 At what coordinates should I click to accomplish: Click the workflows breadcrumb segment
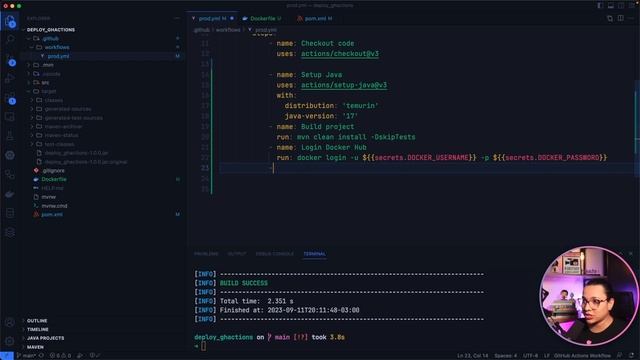tap(228, 30)
